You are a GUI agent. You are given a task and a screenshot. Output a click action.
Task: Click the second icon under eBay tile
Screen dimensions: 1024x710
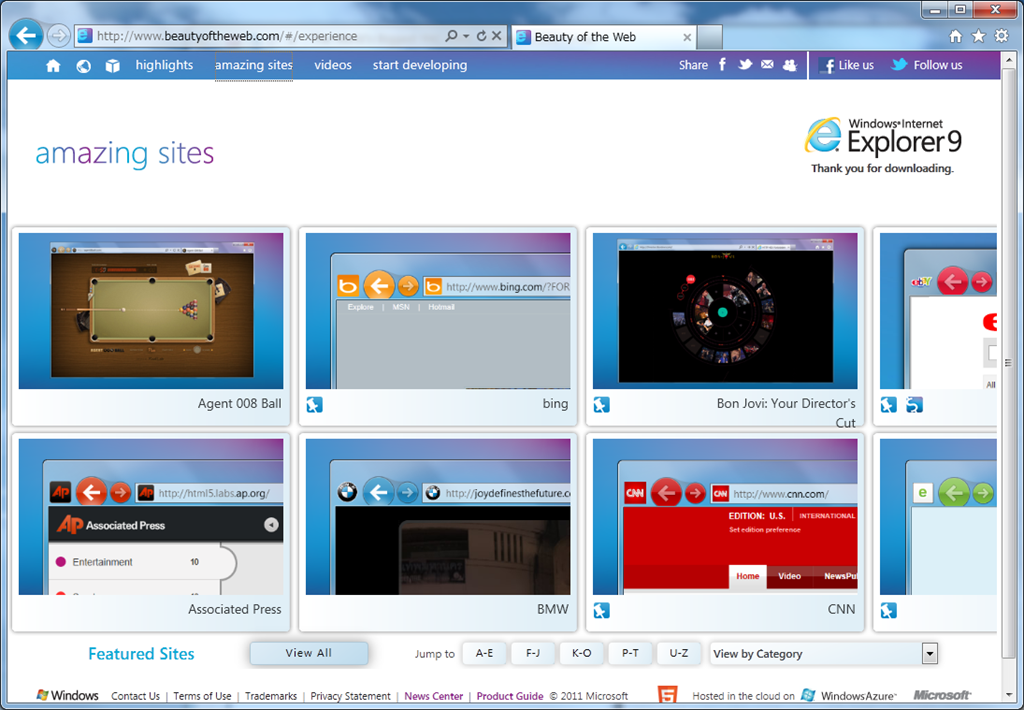tap(914, 405)
